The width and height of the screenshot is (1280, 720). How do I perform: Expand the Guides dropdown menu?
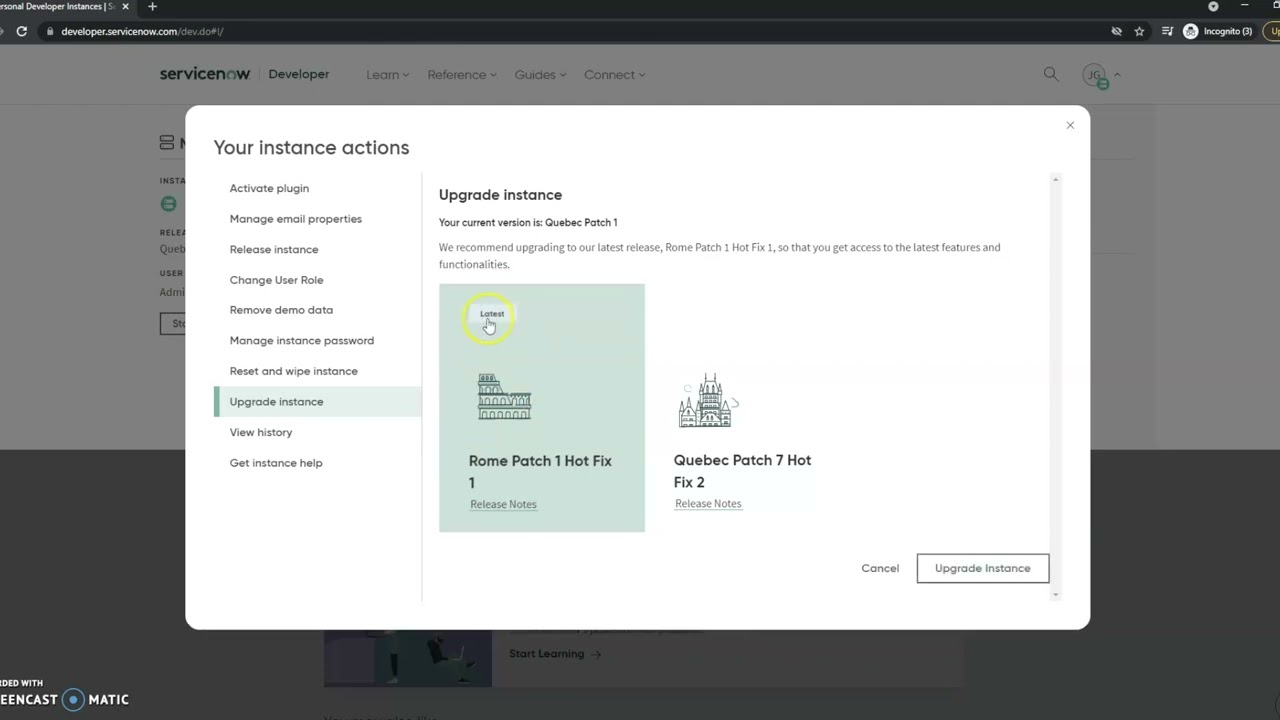540,74
